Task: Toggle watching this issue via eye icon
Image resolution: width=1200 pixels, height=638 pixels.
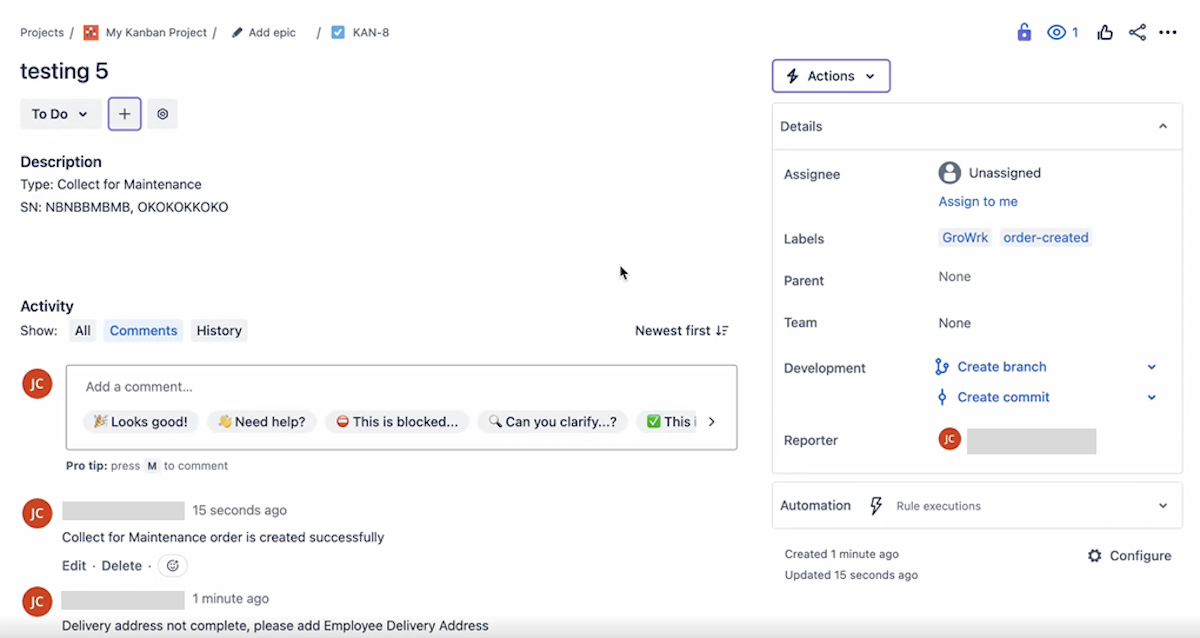Action: [1057, 31]
